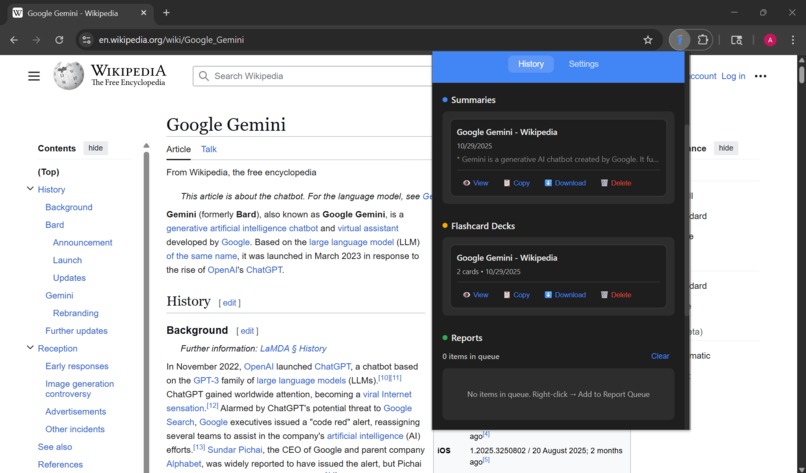Viewport: 806px width, 473px height.
Task: Open the Chrome three-dot menu
Action: pos(793,40)
